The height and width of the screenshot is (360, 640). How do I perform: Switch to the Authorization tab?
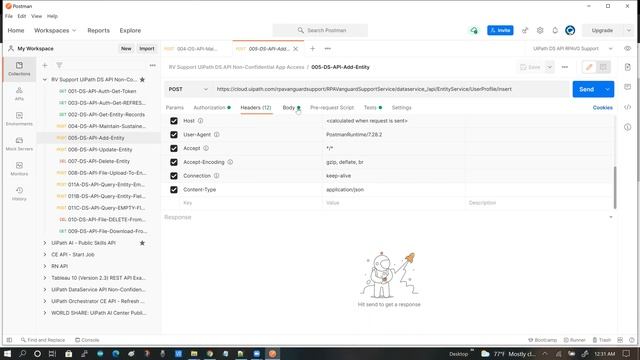tap(211, 108)
